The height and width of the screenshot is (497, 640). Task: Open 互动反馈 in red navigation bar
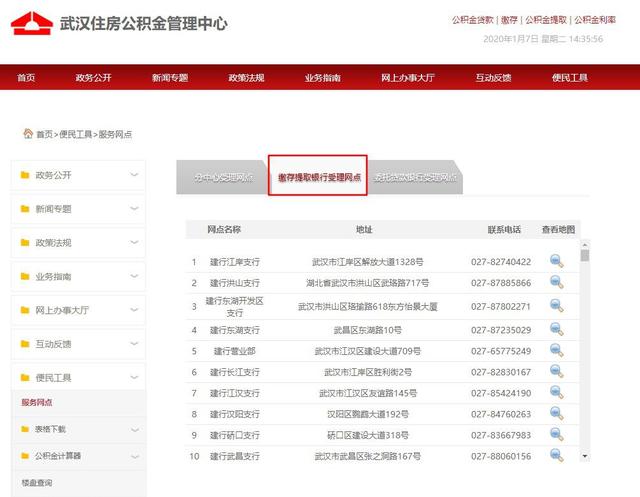493,78
